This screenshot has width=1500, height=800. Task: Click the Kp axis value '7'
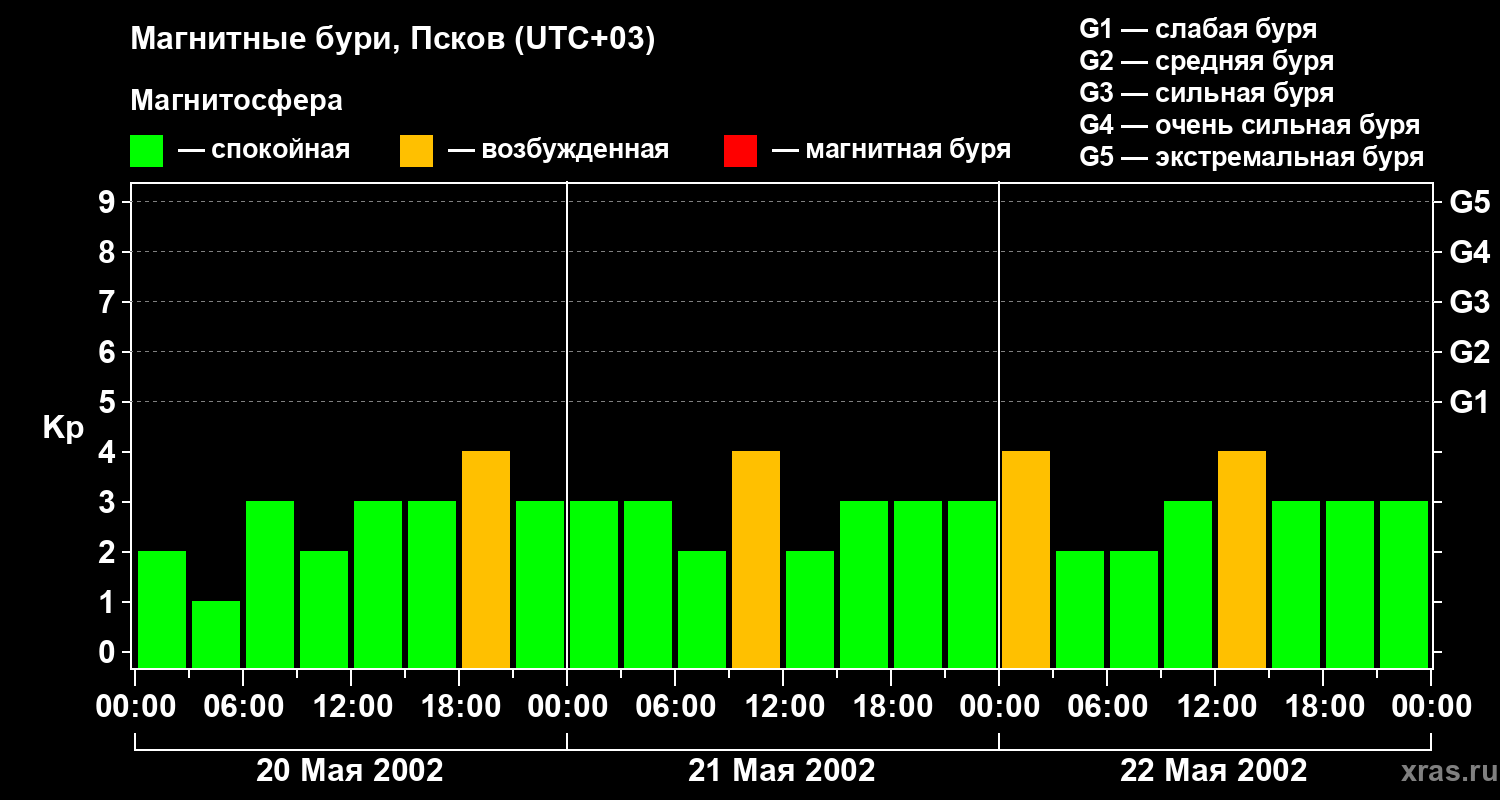click(109, 302)
